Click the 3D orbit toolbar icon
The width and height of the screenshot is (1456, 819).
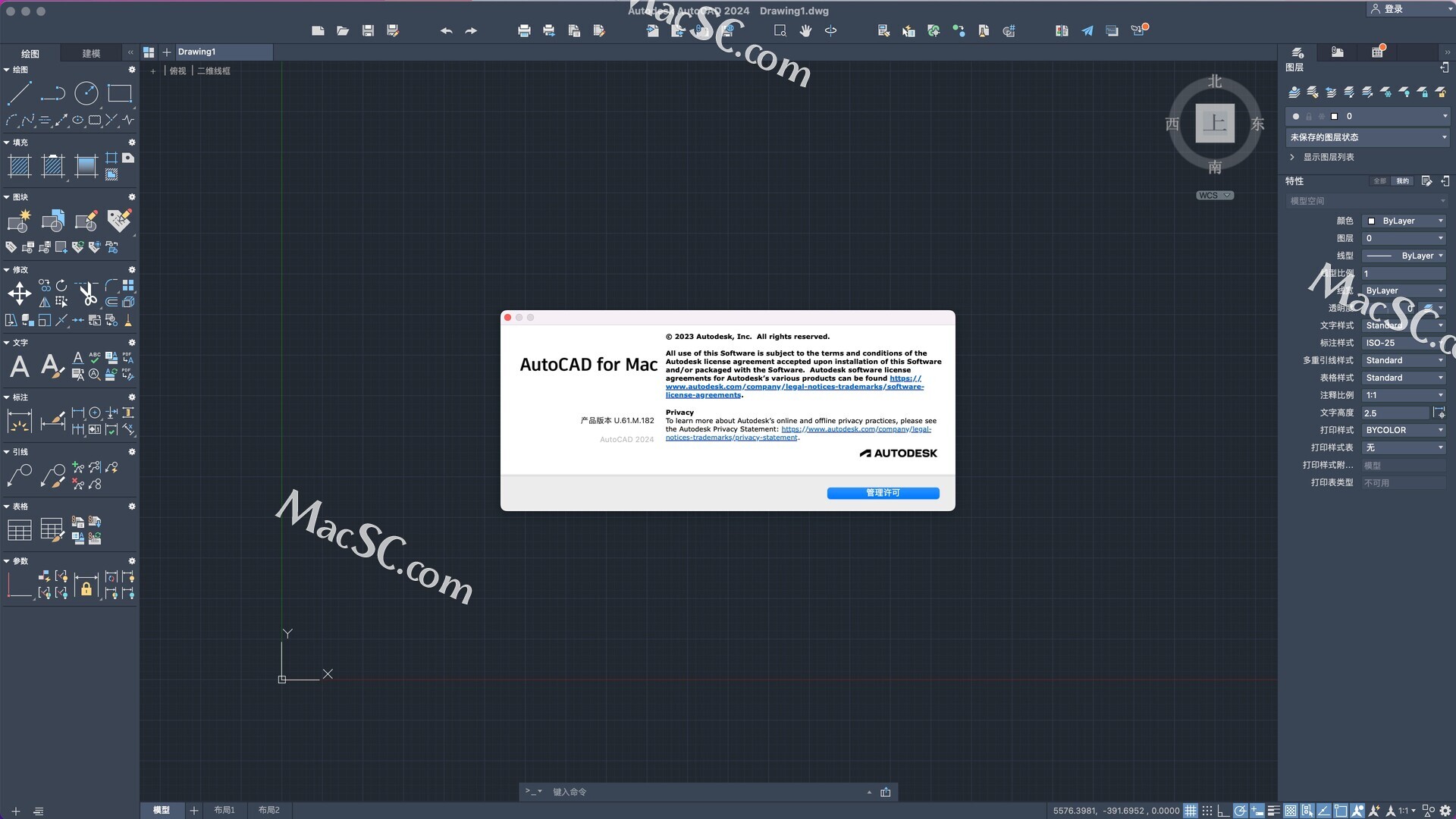click(830, 31)
